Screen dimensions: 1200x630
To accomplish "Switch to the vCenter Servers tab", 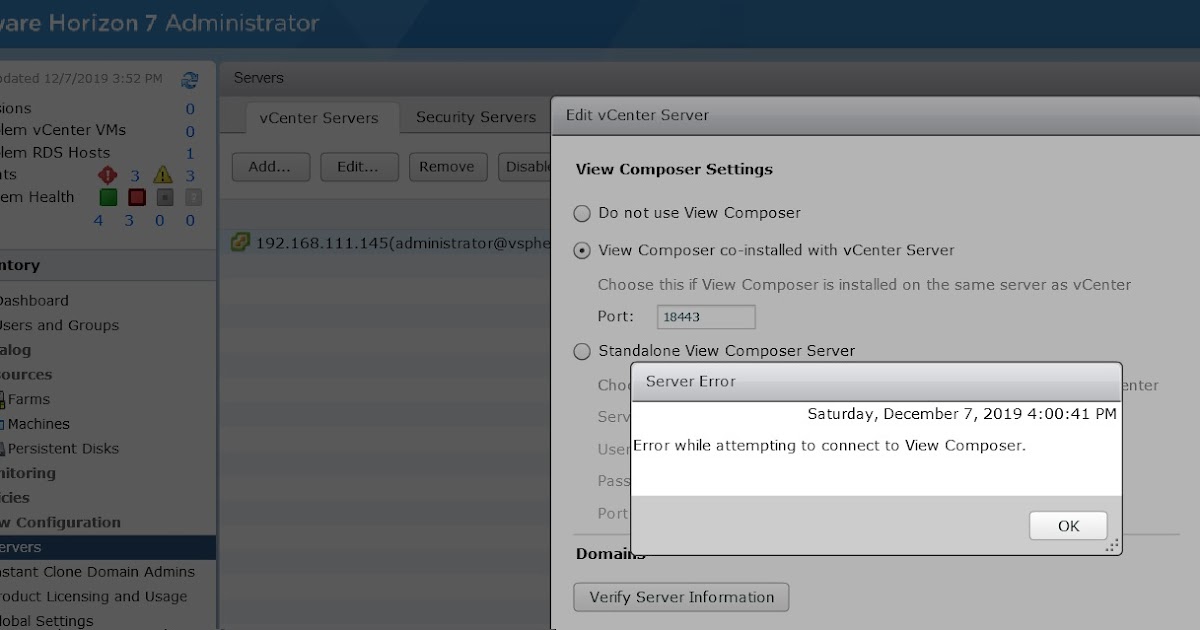I will [x=321, y=117].
